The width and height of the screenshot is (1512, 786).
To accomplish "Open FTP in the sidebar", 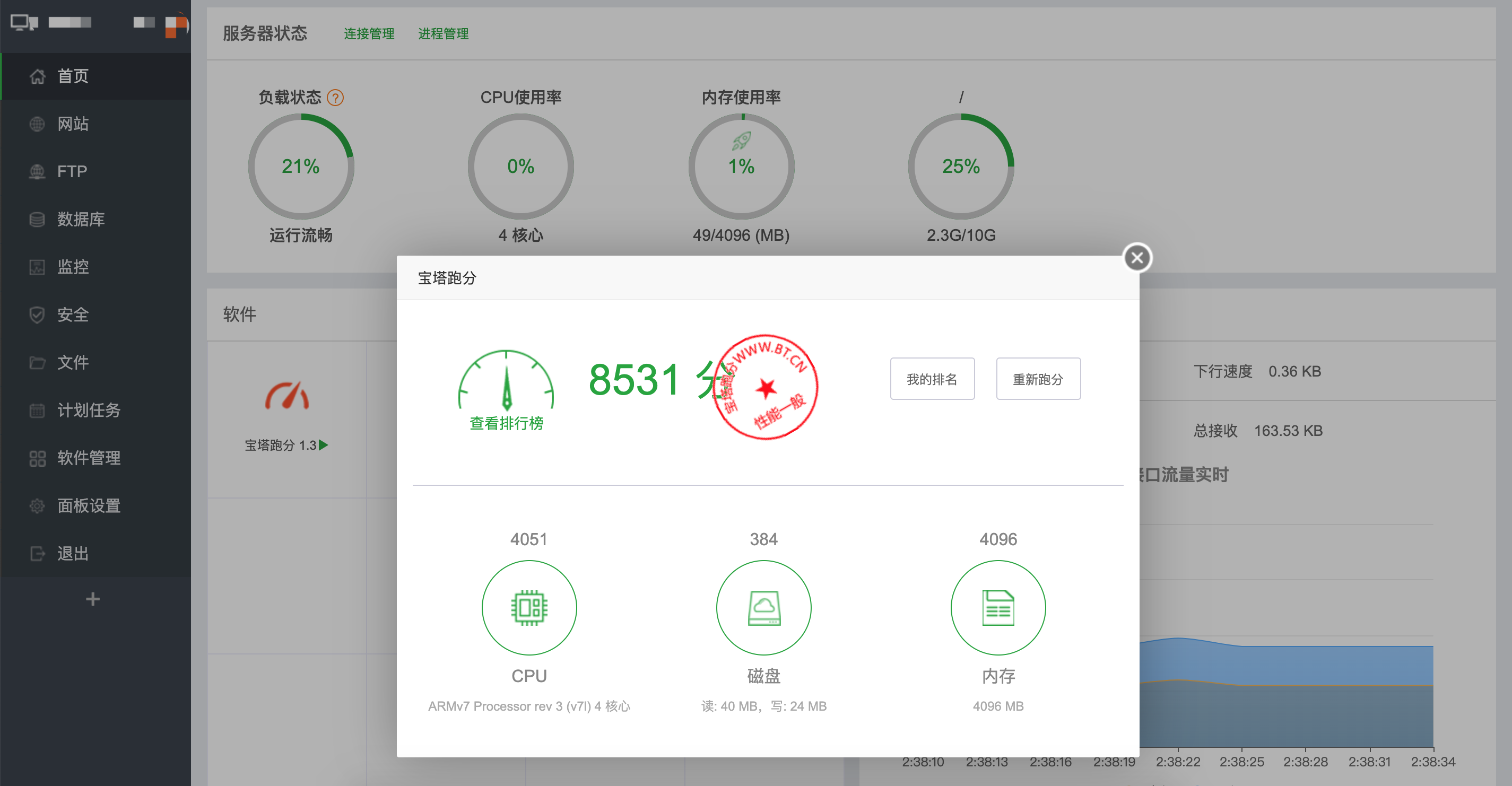I will click(95, 171).
